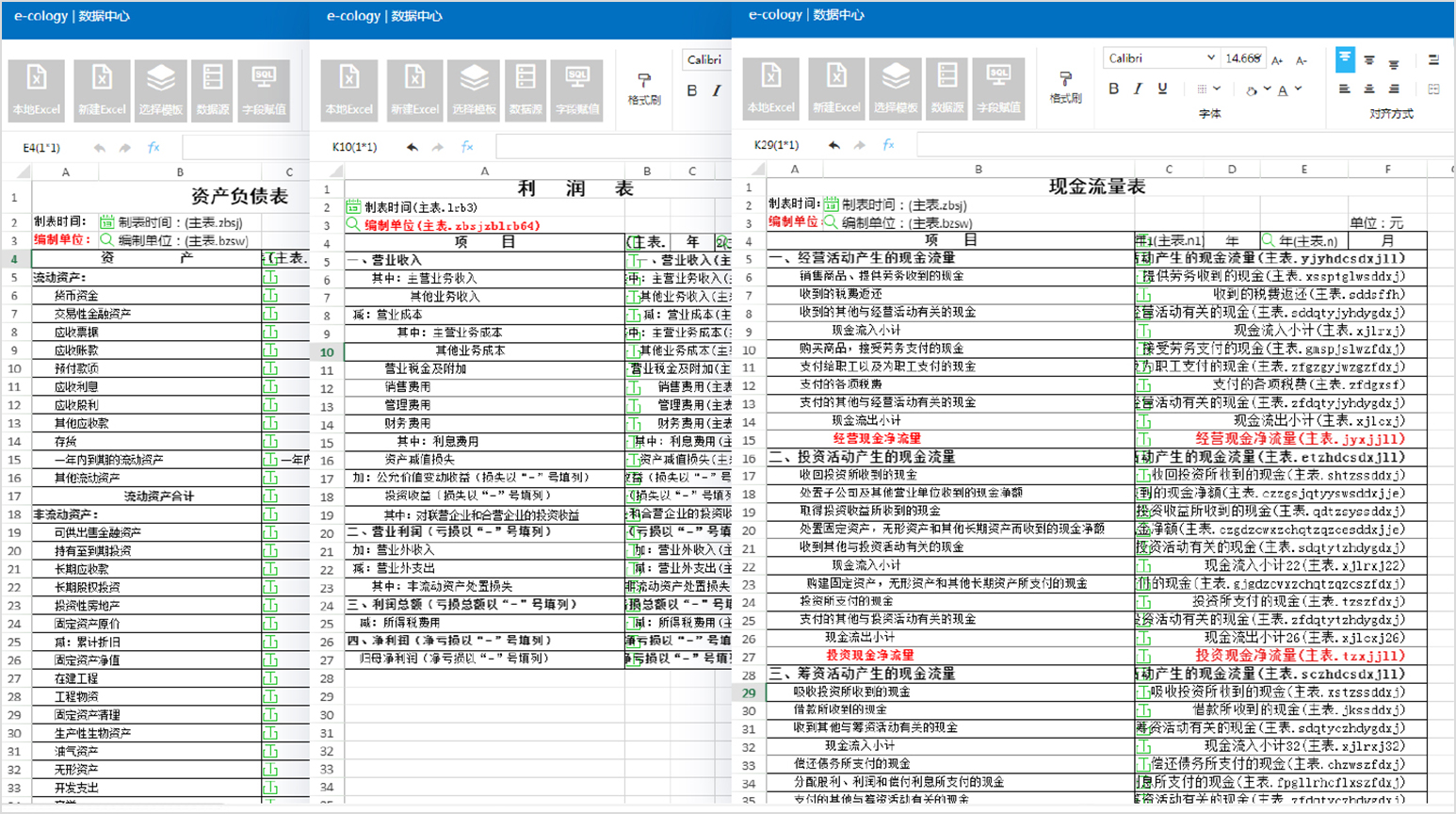Click 字段赋值 SQL icon in the cash flow panel
This screenshot has height=814, width=1456.
[998, 87]
